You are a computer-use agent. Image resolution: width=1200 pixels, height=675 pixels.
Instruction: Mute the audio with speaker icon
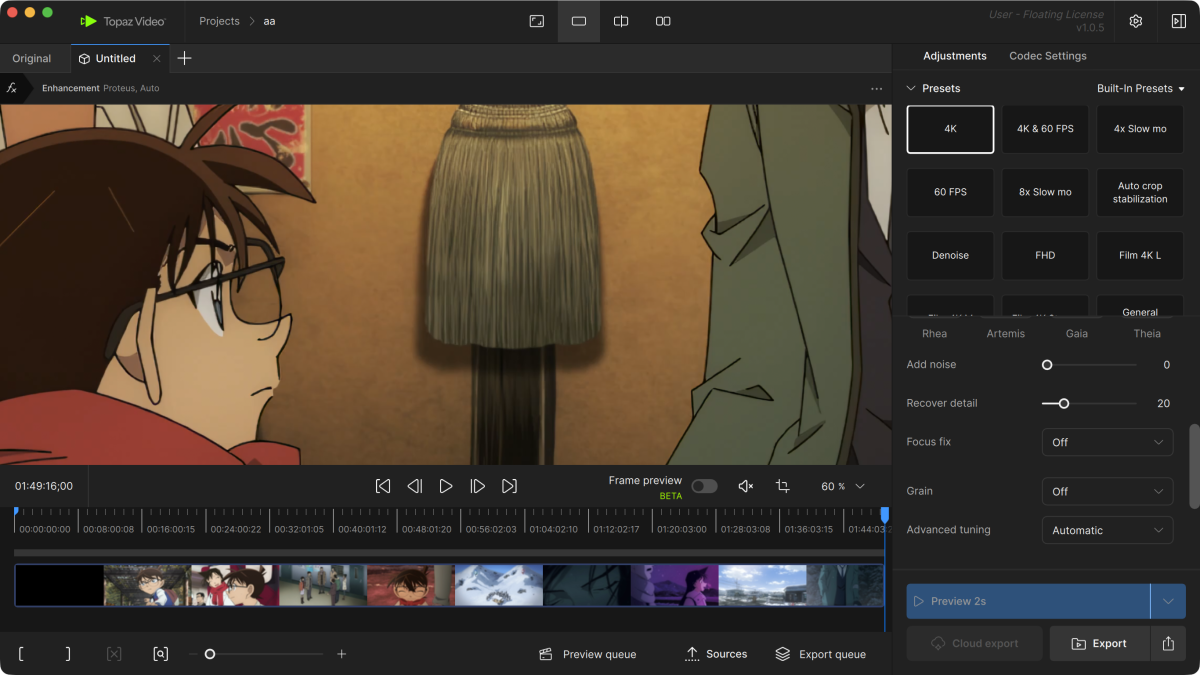tap(745, 486)
